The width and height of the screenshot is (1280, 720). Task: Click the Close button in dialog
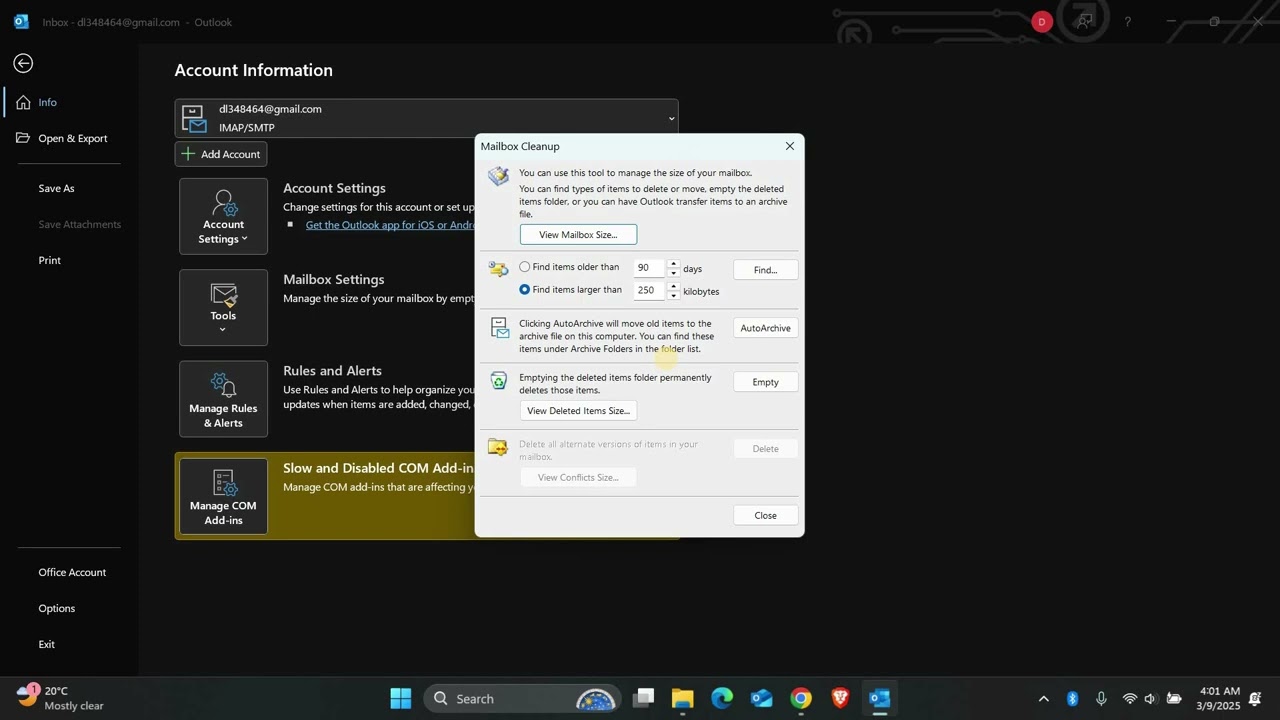pos(765,515)
